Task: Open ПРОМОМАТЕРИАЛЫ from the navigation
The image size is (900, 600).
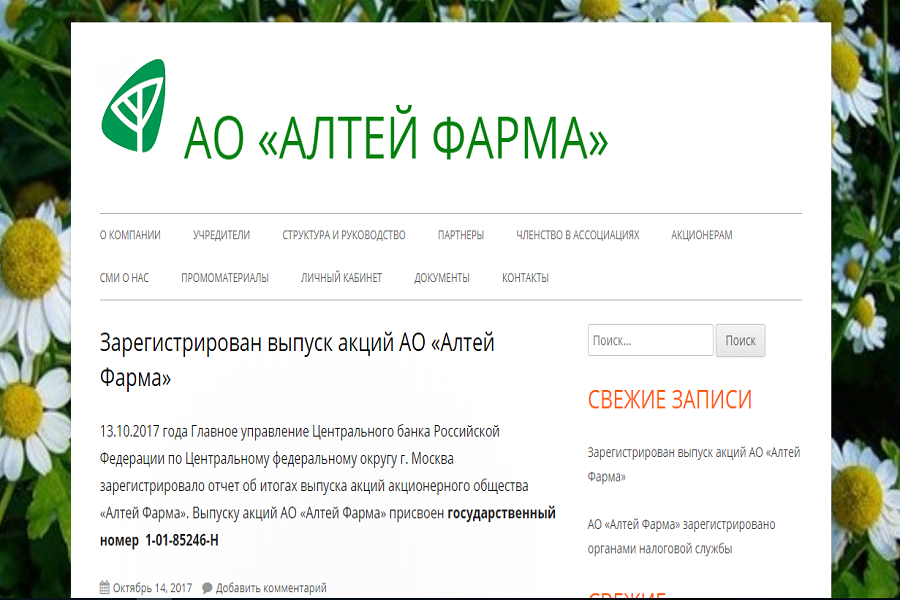Action: 224,278
